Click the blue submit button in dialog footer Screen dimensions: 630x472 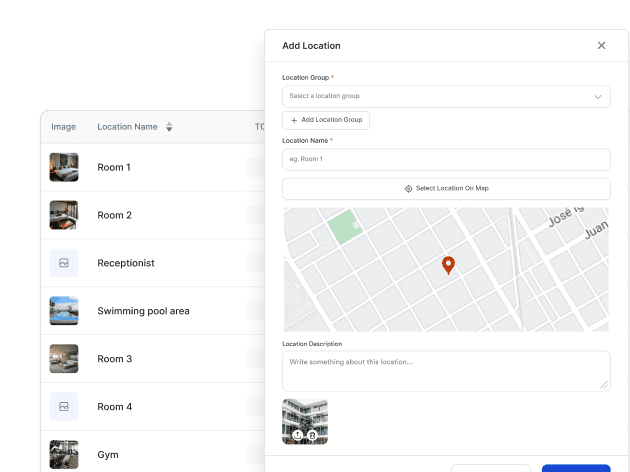click(576, 467)
